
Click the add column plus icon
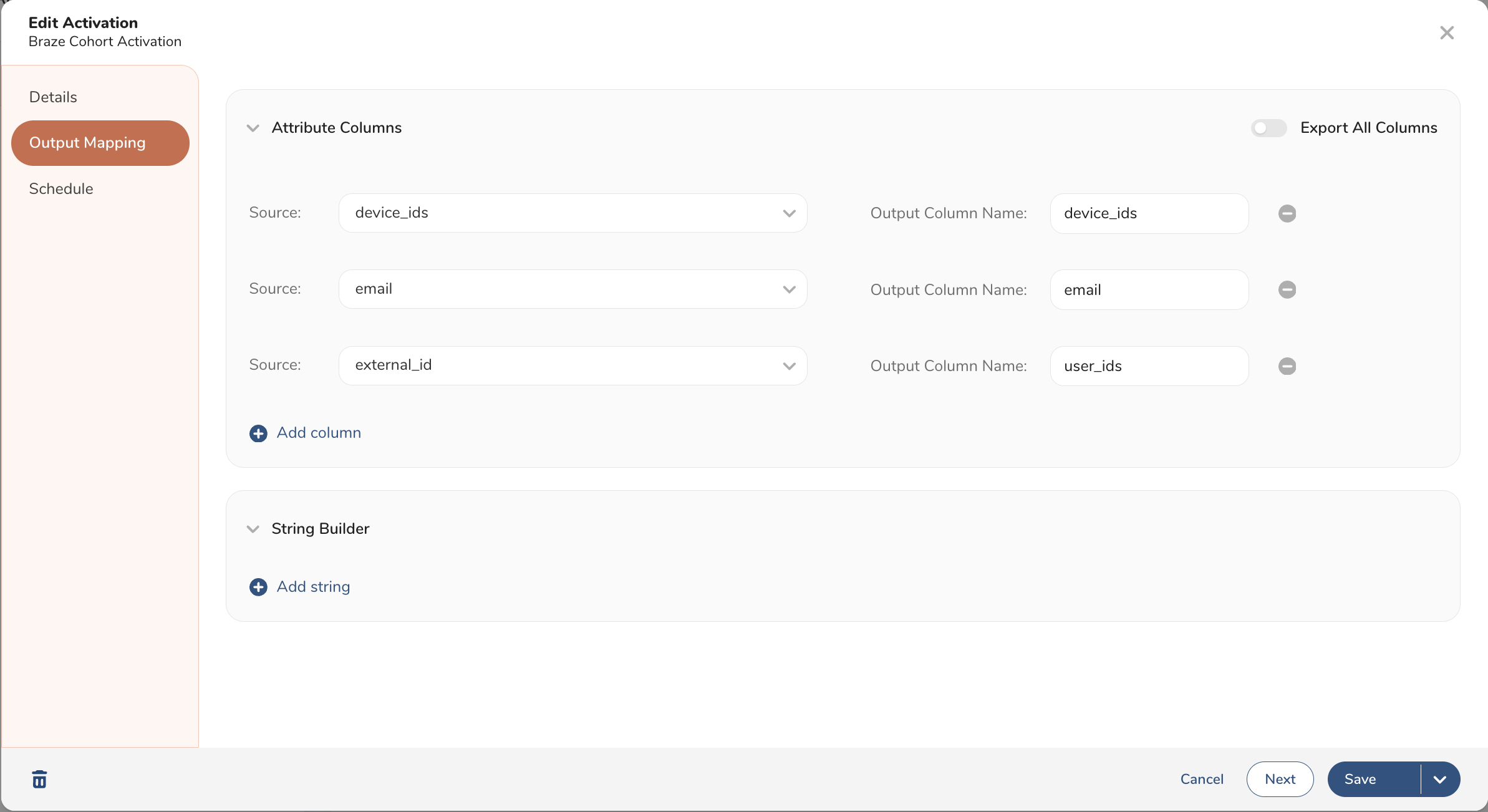[x=258, y=433]
